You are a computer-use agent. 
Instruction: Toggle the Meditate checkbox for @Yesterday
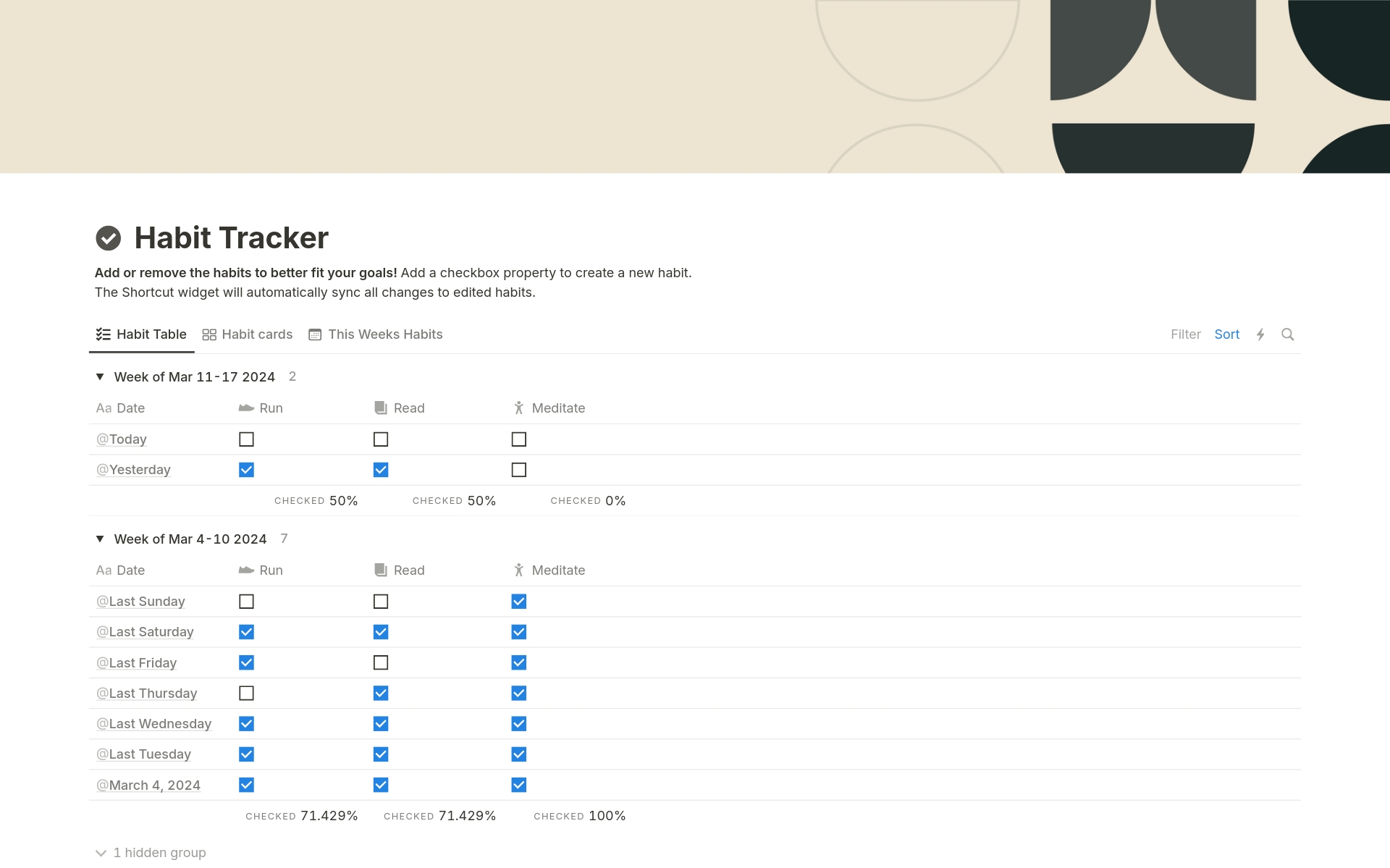click(x=518, y=470)
